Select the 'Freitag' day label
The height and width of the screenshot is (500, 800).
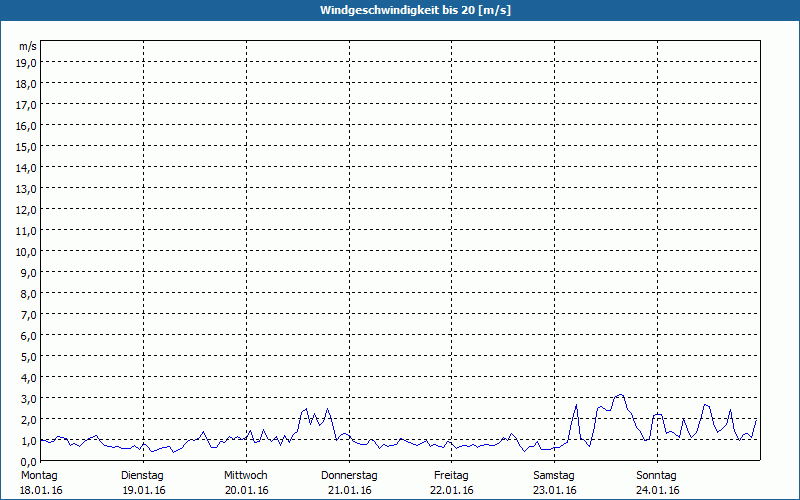click(x=451, y=476)
